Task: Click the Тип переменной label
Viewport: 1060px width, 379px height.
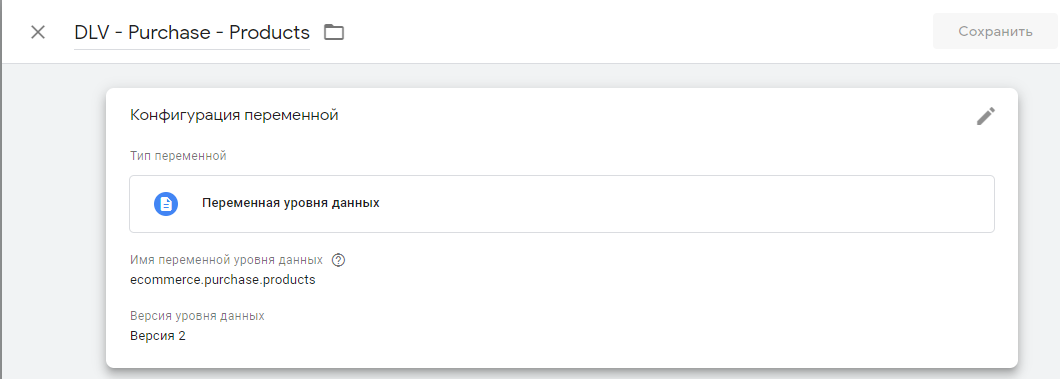Action: [178, 157]
